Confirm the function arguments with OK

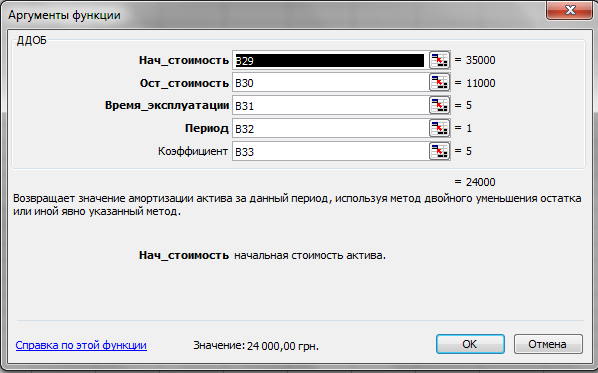pos(470,344)
